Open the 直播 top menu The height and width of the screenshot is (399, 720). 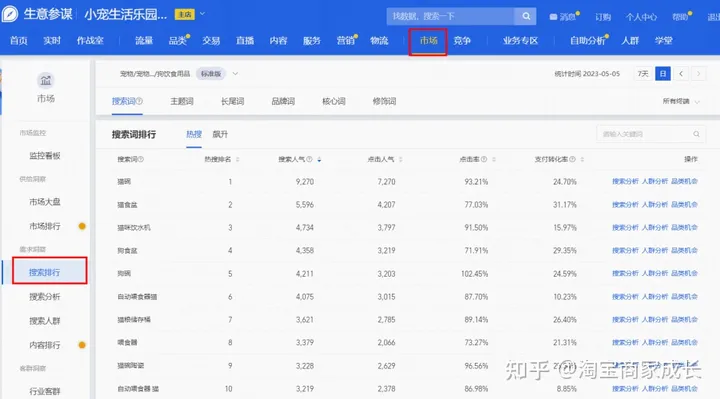point(245,40)
